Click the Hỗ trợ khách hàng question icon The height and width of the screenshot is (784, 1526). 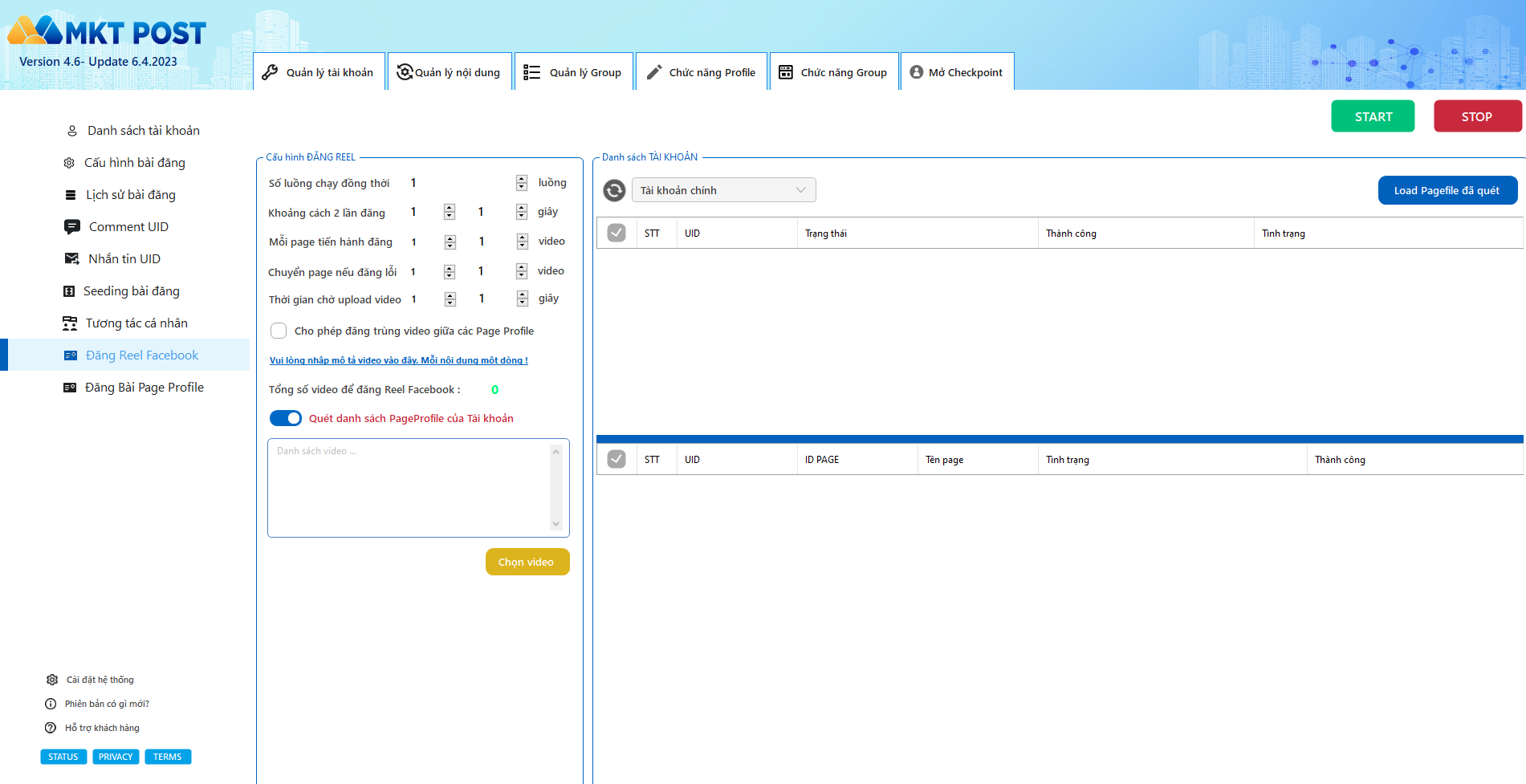51,728
